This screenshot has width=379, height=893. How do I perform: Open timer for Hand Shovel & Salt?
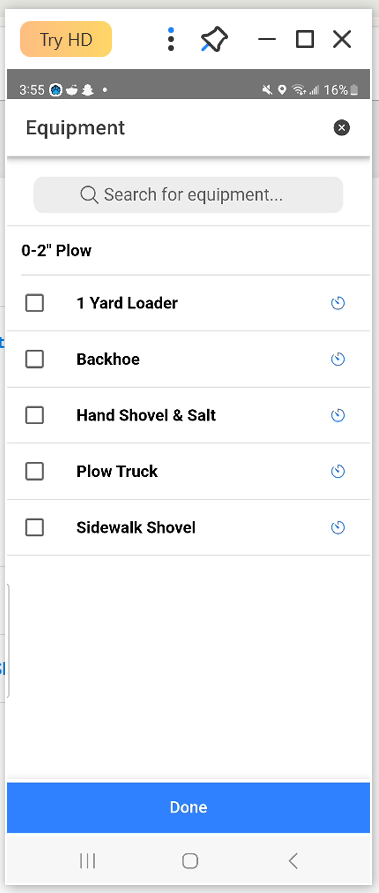tap(338, 415)
